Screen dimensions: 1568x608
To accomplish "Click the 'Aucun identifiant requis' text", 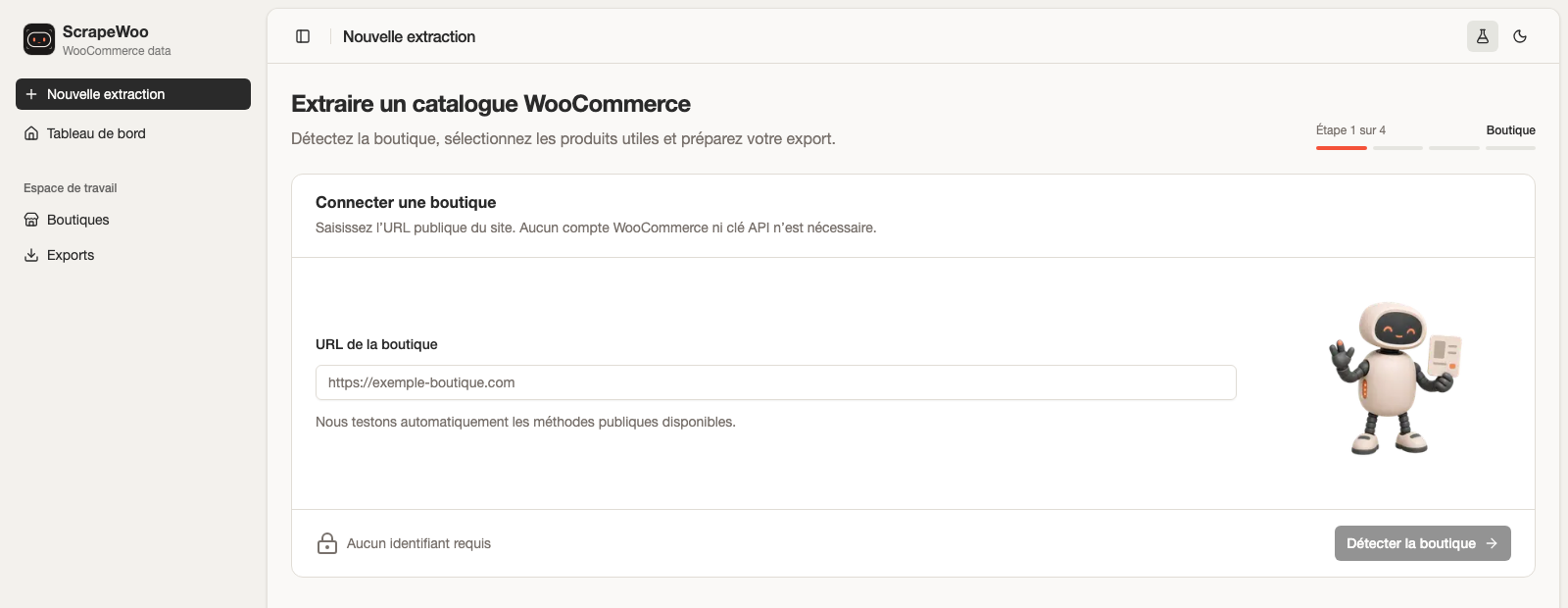I will click(418, 543).
